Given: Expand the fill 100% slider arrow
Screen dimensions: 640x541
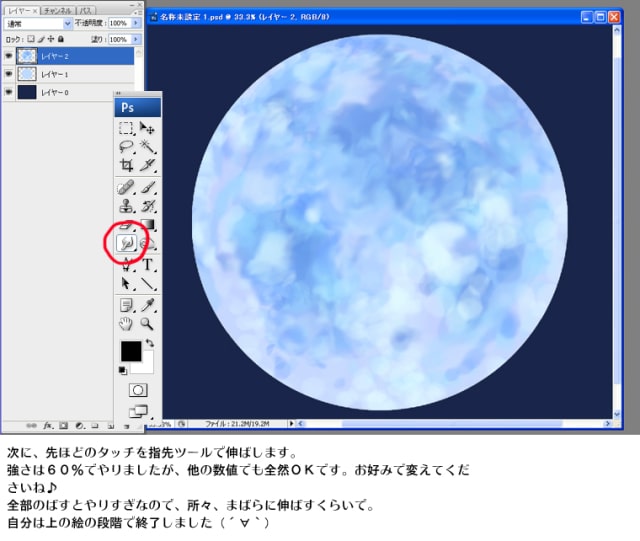Looking at the screenshot, I should [136, 39].
